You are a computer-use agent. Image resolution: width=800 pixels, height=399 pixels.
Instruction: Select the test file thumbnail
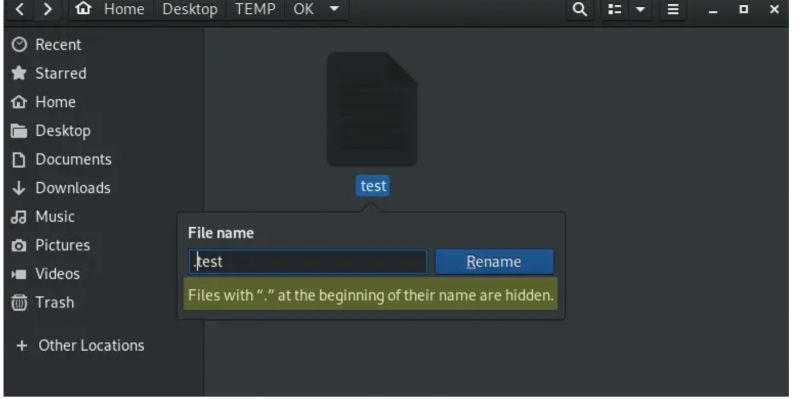[372, 109]
